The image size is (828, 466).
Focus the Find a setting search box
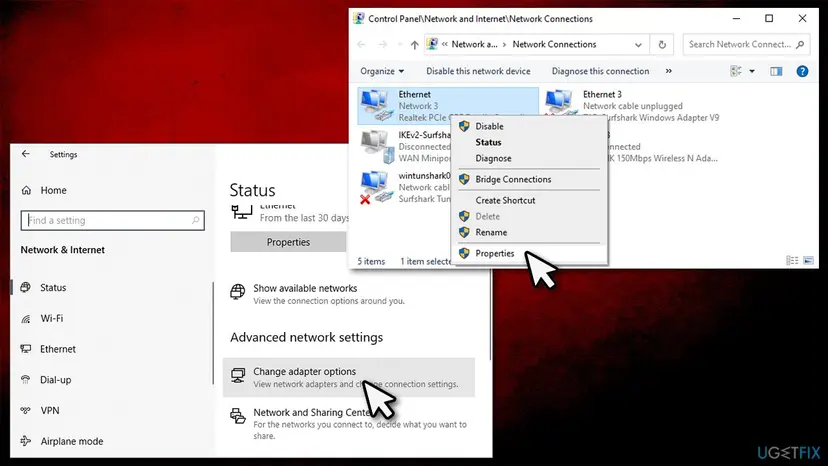click(112, 220)
